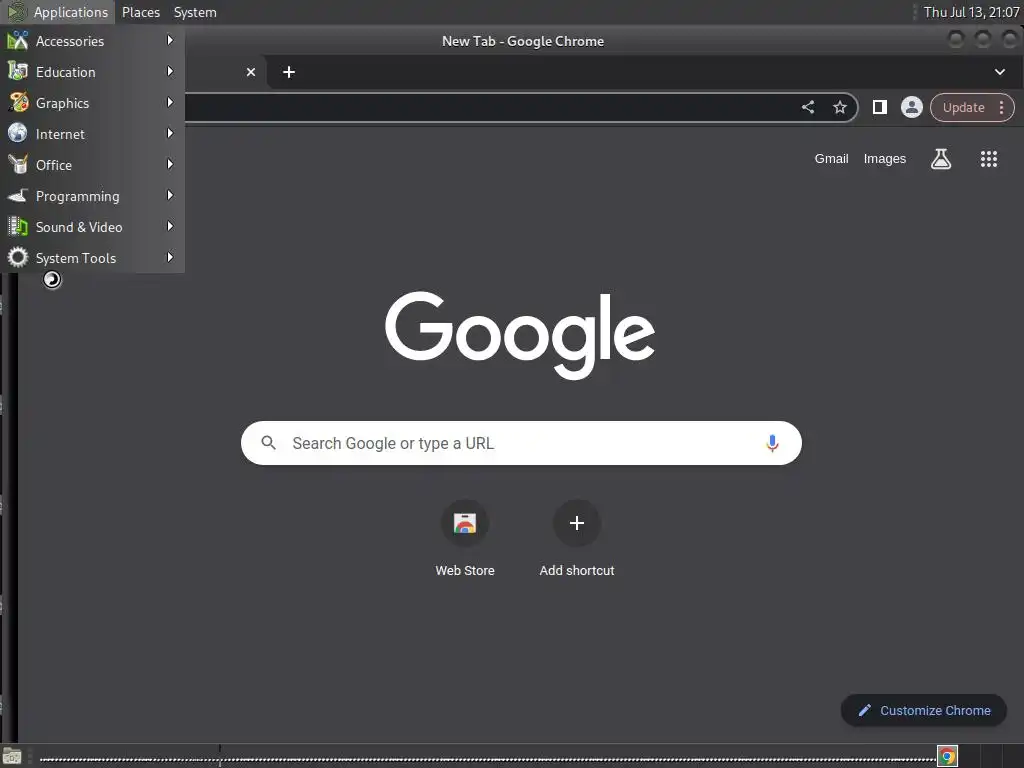Click the clock showing Thu Jul 13, 21:07

tap(971, 12)
